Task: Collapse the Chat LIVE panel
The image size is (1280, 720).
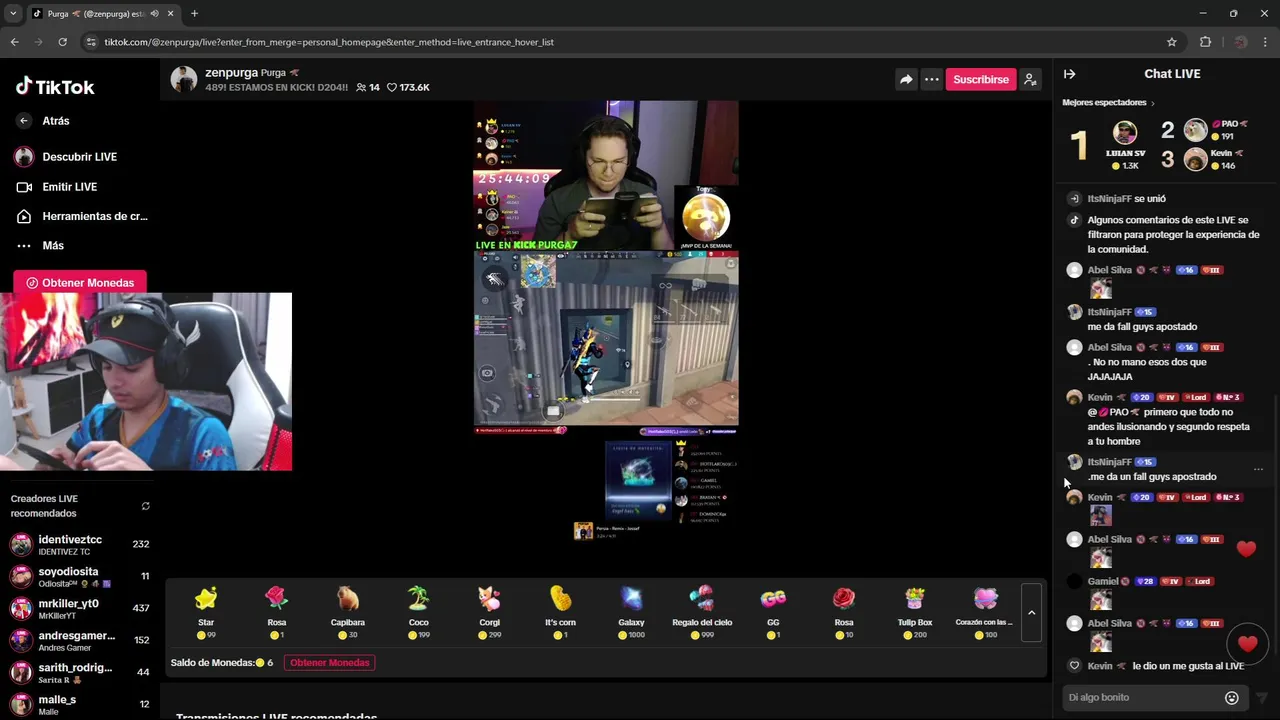Action: [1069, 74]
